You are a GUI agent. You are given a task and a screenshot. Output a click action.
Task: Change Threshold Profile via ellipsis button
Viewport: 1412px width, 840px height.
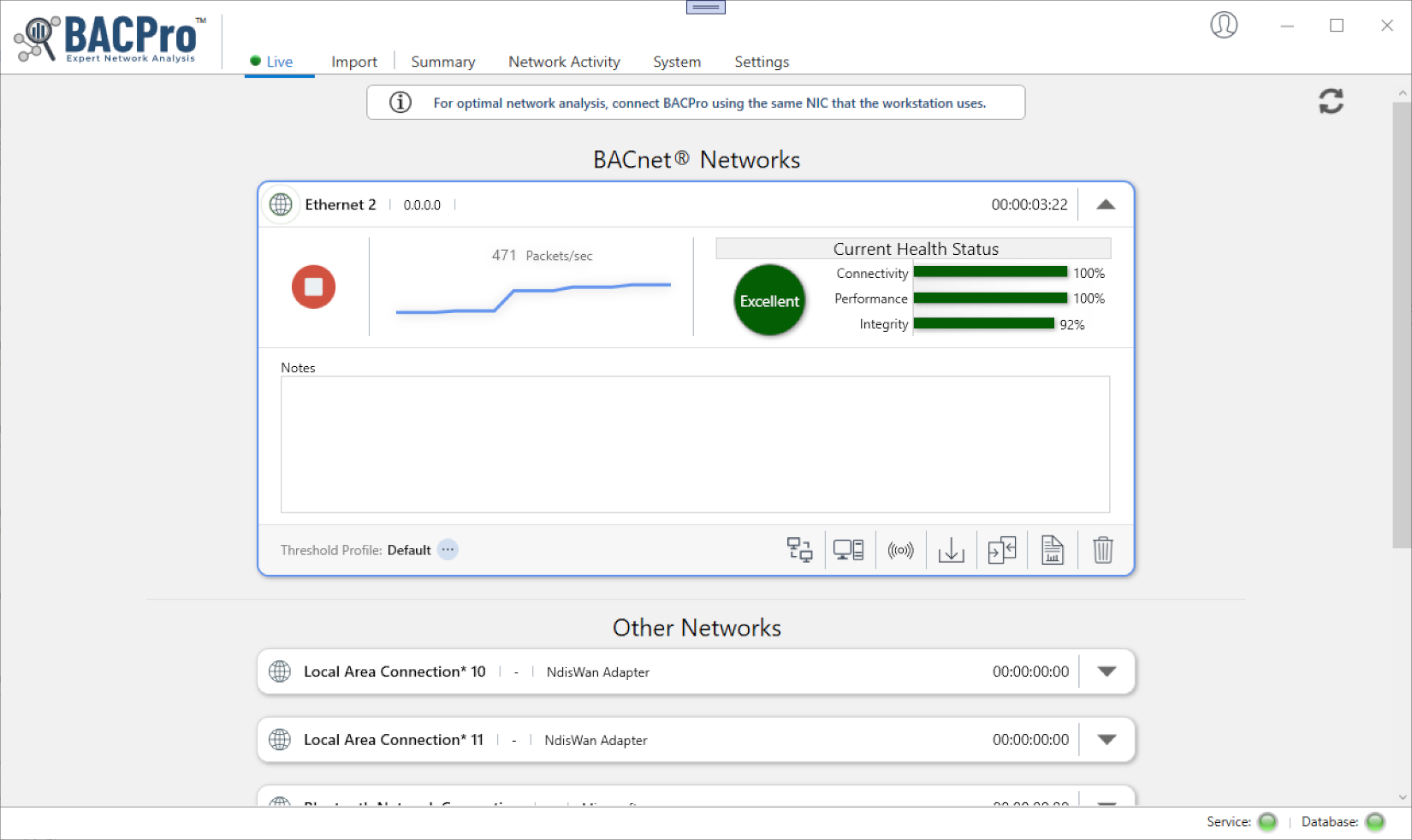448,550
